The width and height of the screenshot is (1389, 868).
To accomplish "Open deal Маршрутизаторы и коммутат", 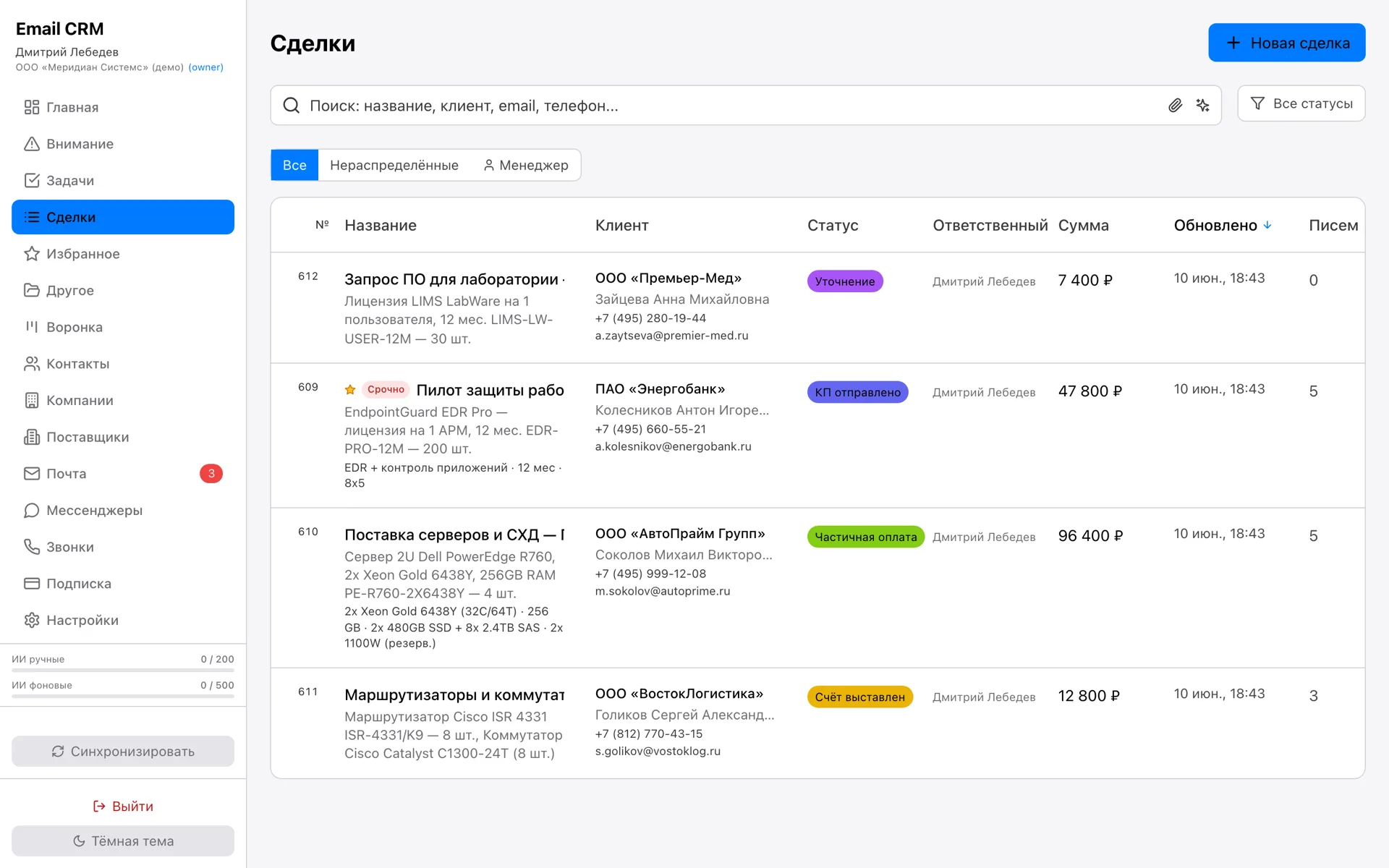I will (454, 694).
